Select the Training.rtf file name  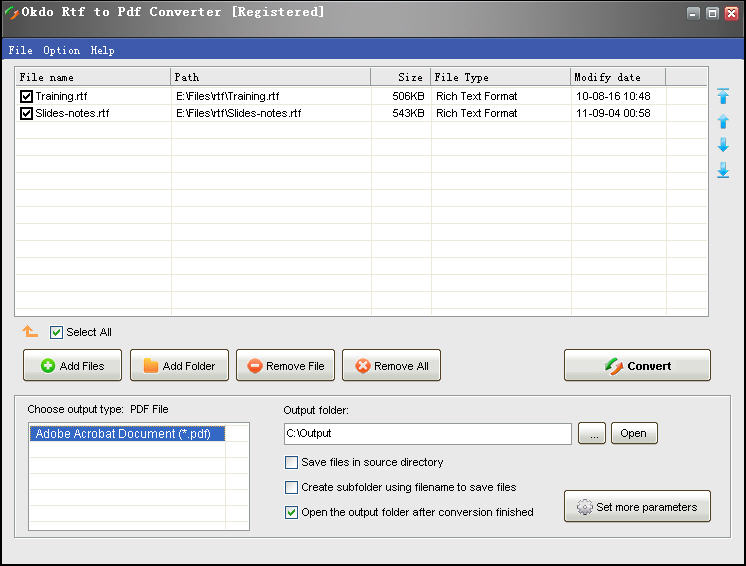(61, 96)
